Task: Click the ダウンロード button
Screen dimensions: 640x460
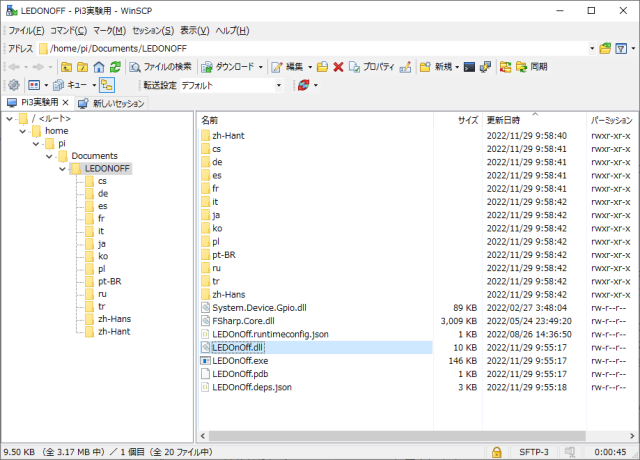Action: 231,67
